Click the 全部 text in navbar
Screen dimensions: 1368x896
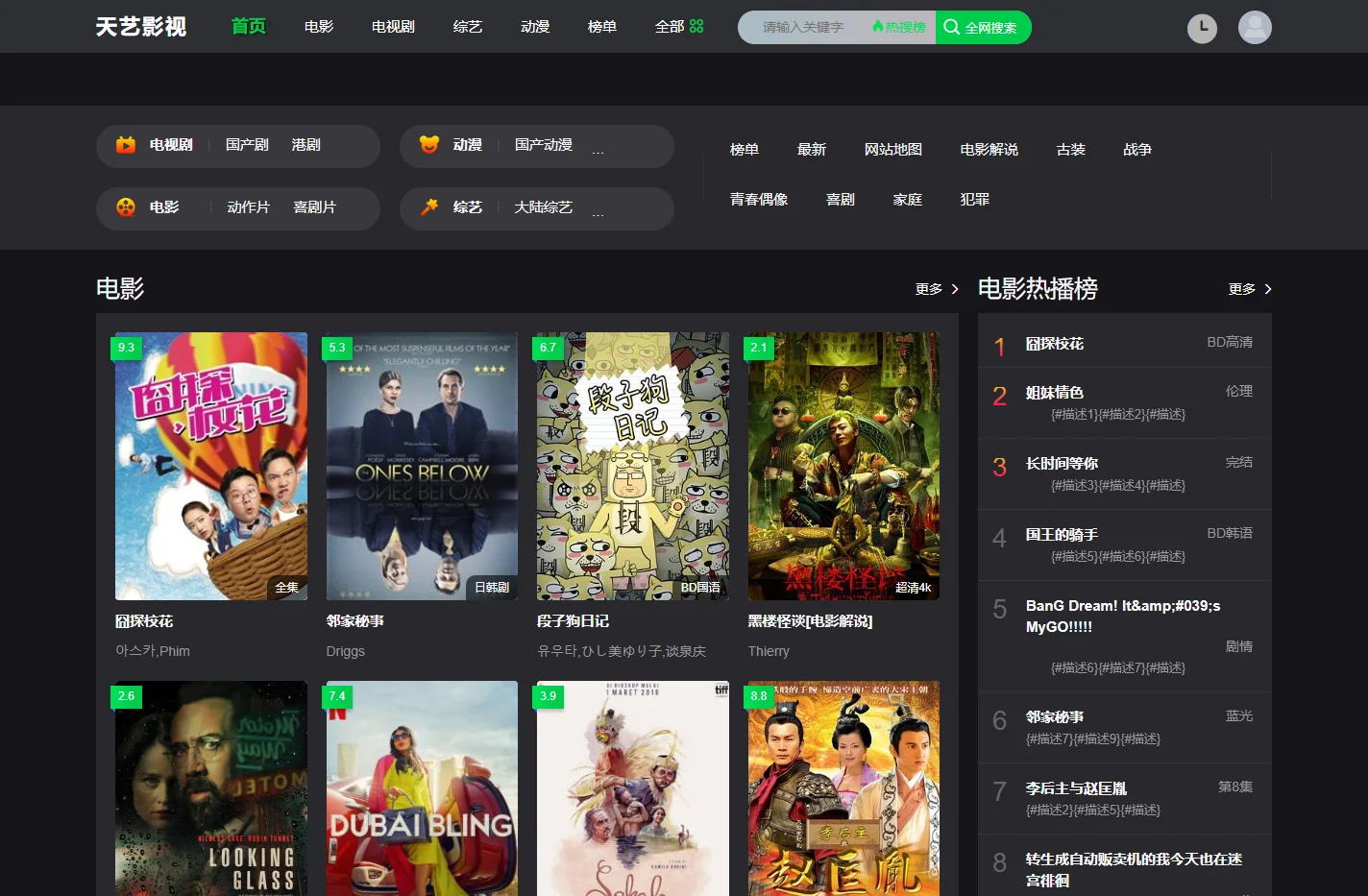click(670, 27)
